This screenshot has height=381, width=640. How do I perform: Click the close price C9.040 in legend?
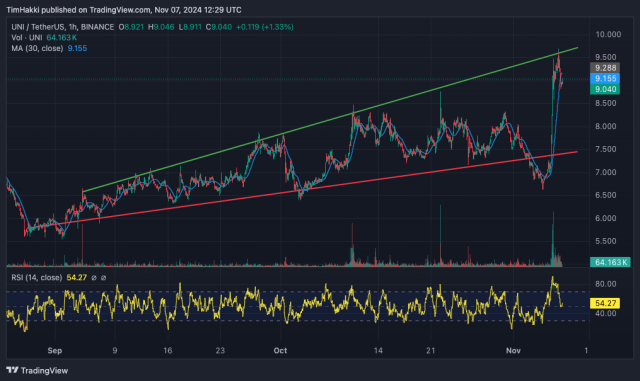click(x=219, y=27)
